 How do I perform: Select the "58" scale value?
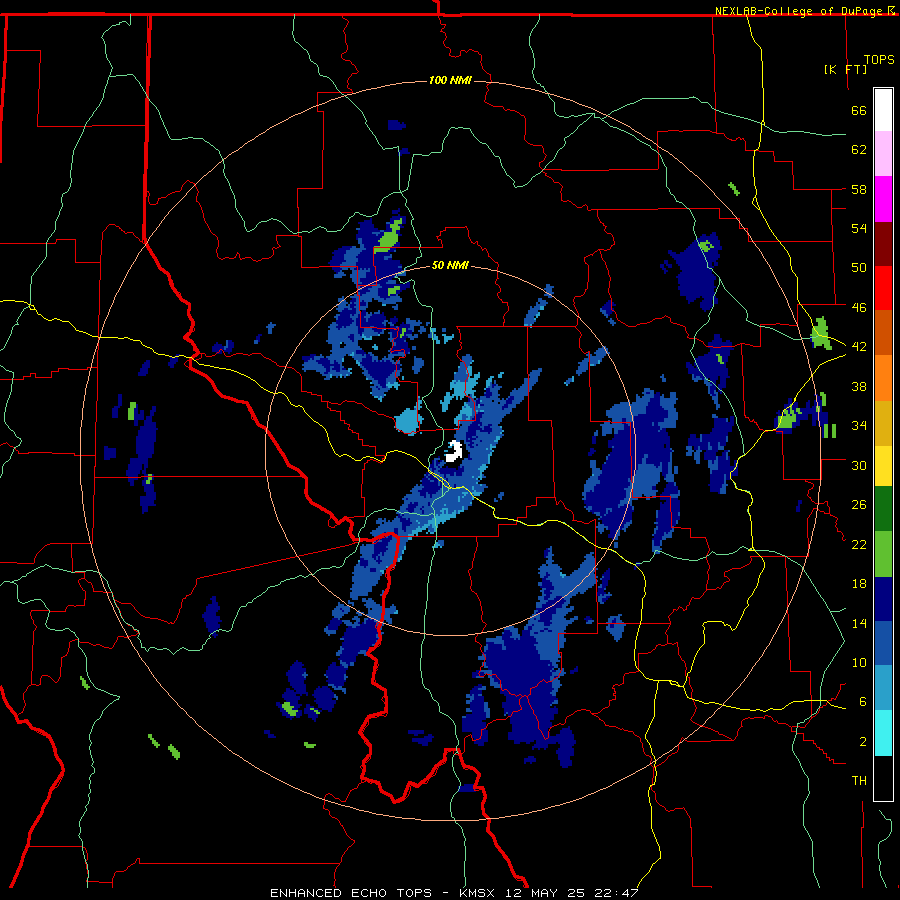click(x=859, y=189)
